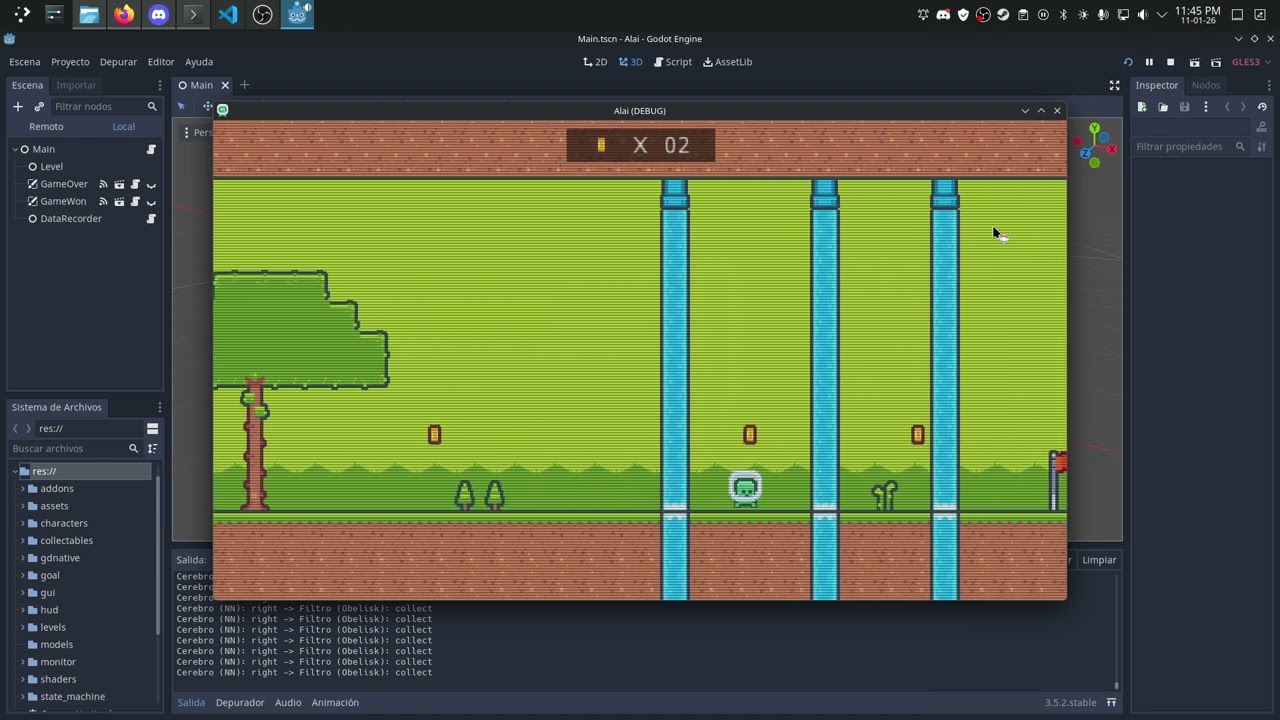Image resolution: width=1280 pixels, height=720 pixels.
Task: Add a new node with the plus icon
Action: point(17,106)
